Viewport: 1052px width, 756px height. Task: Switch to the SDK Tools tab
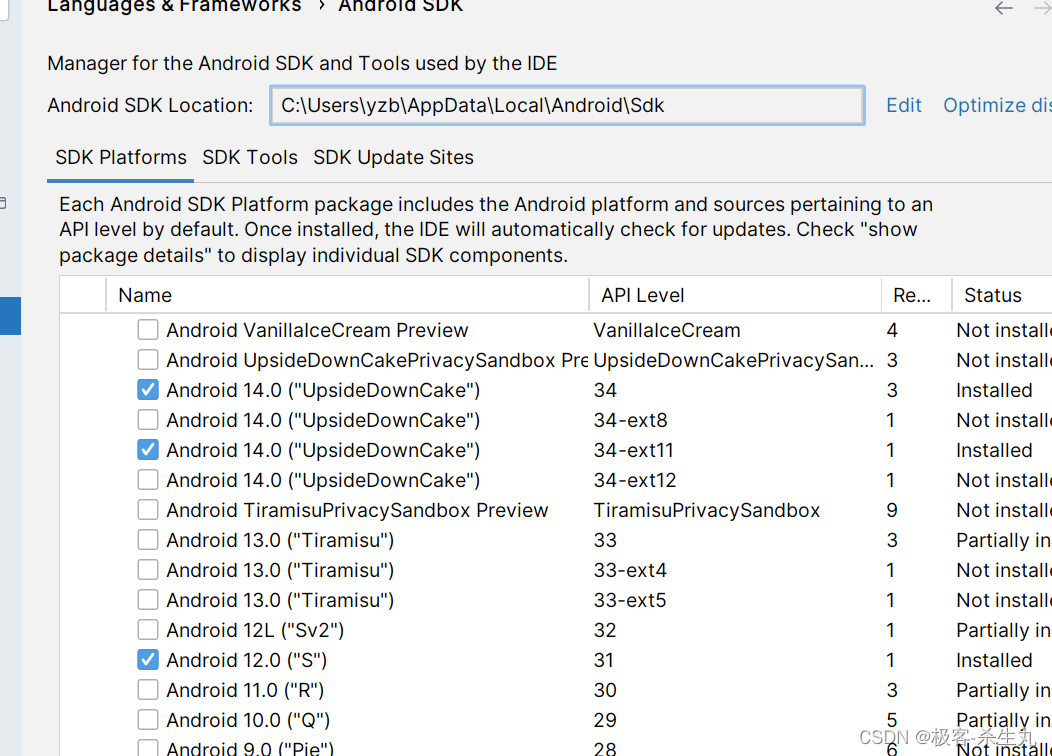pos(250,157)
